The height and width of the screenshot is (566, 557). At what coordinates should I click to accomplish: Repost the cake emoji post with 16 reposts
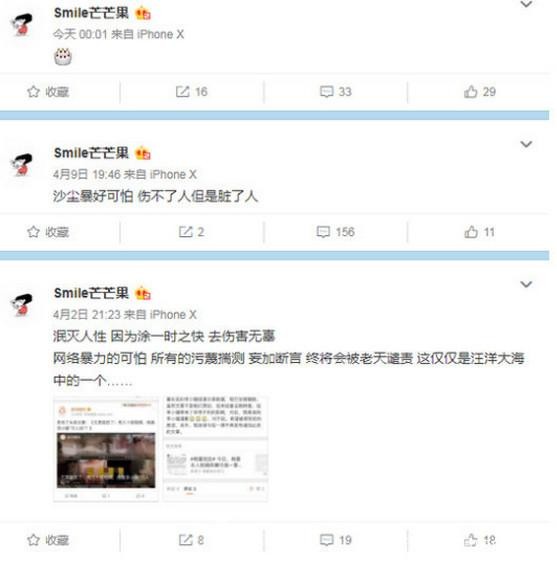[x=191, y=92]
